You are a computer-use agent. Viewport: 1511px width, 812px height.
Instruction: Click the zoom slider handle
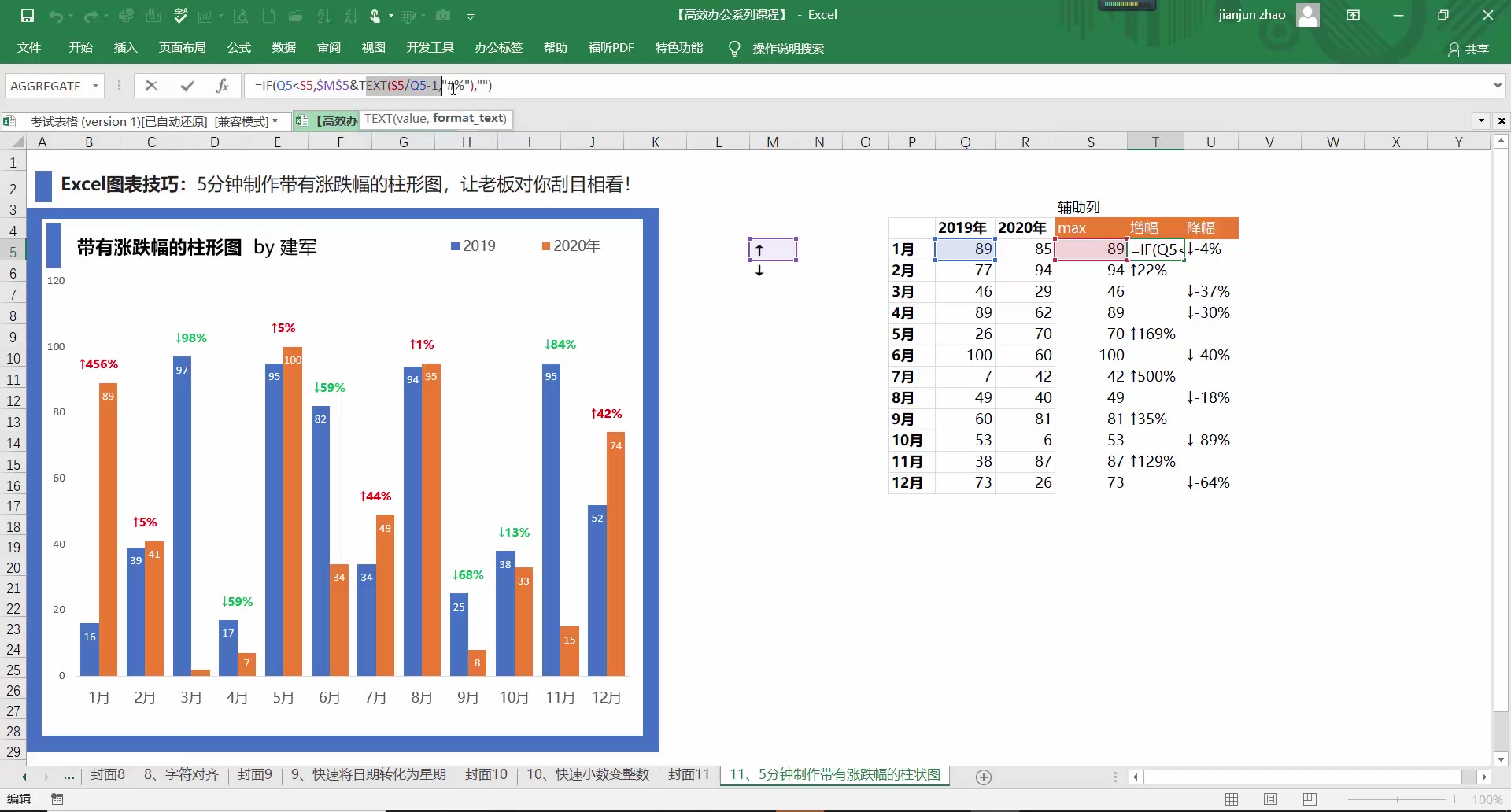pos(1397,799)
